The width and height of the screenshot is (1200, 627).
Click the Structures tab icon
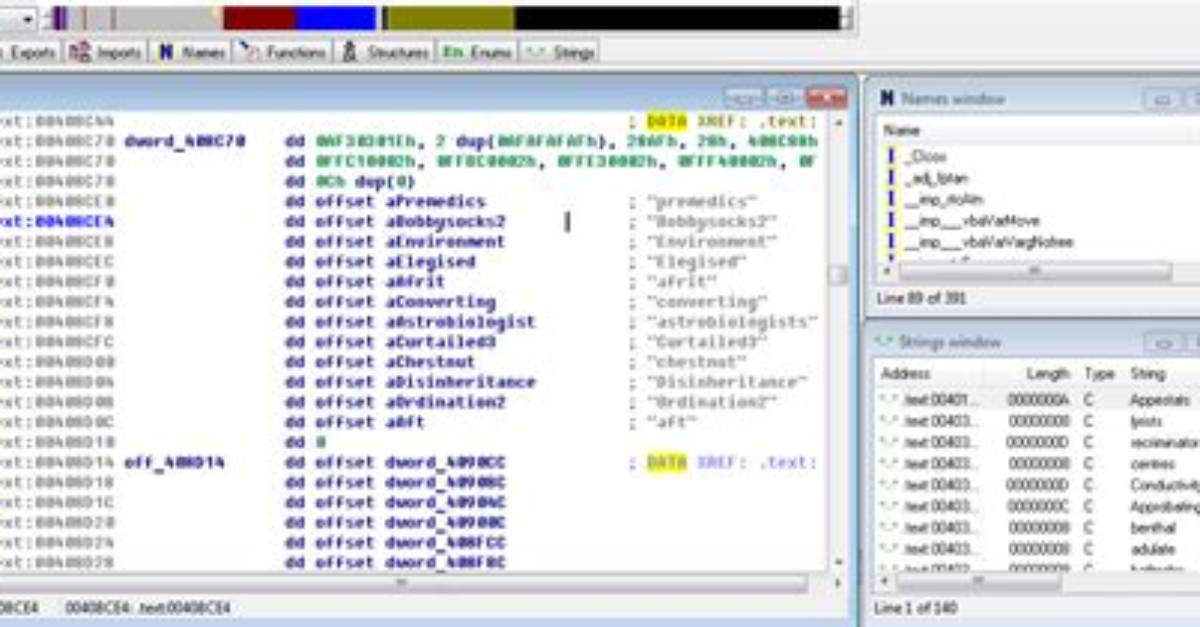tap(349, 52)
